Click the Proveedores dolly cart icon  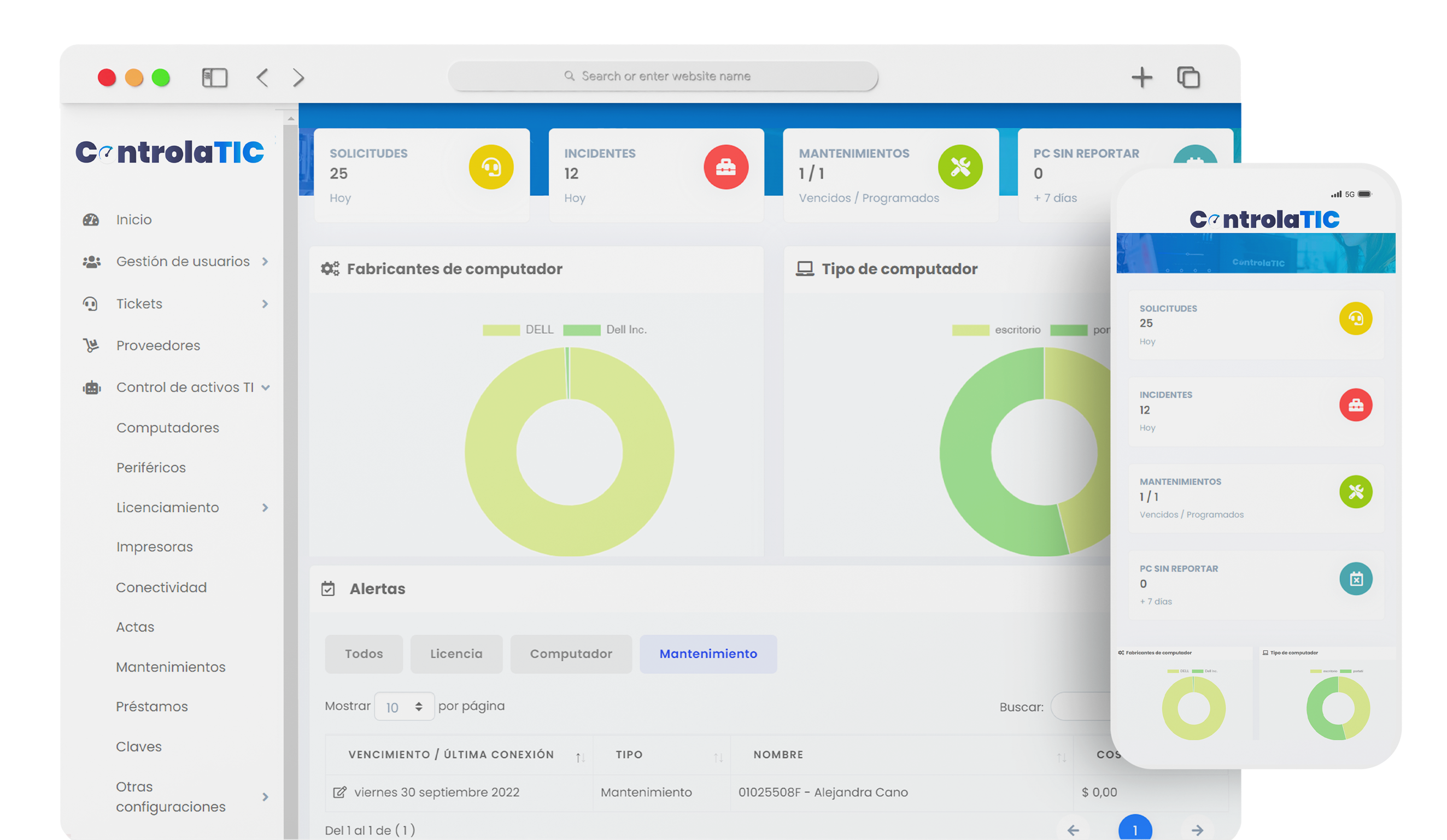(x=91, y=345)
